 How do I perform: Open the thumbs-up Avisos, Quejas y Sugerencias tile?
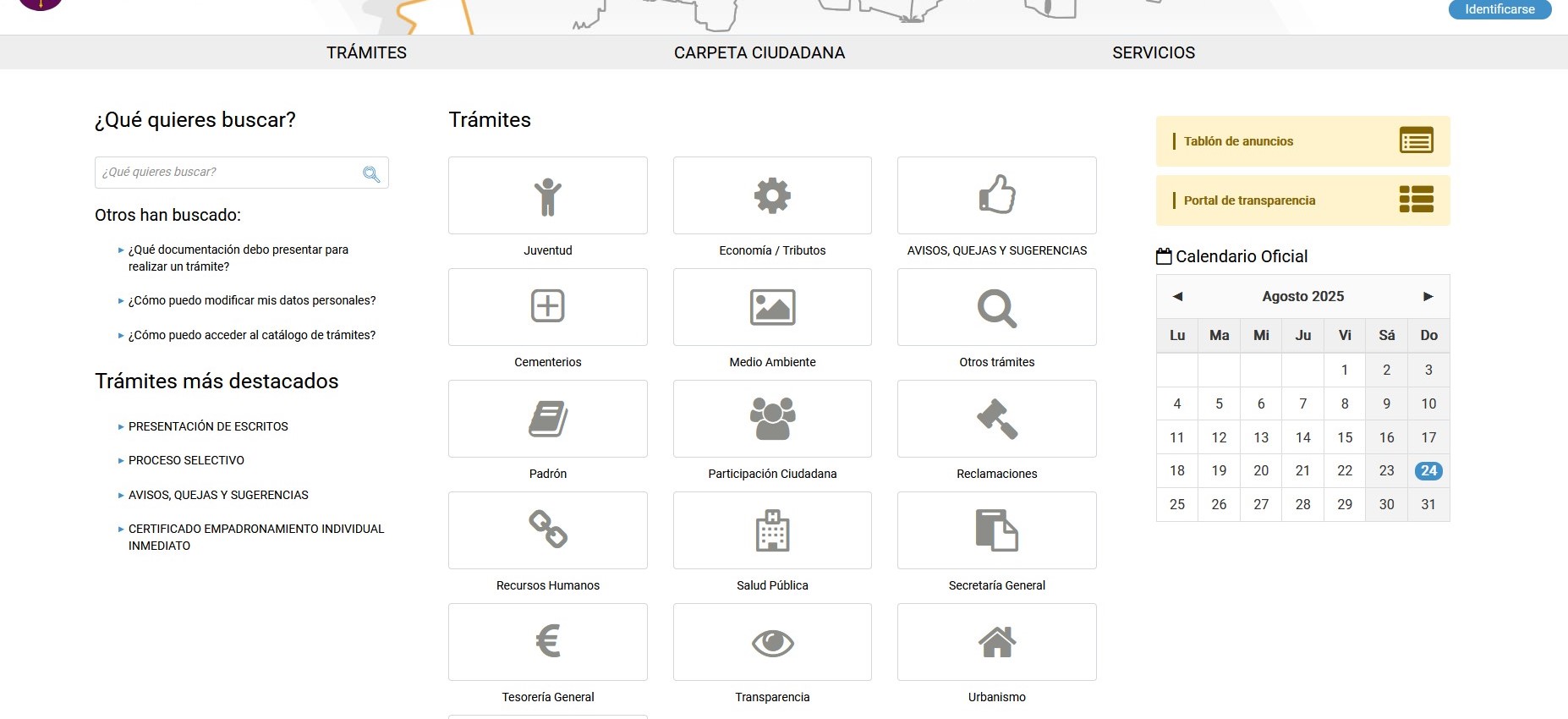tap(996, 195)
